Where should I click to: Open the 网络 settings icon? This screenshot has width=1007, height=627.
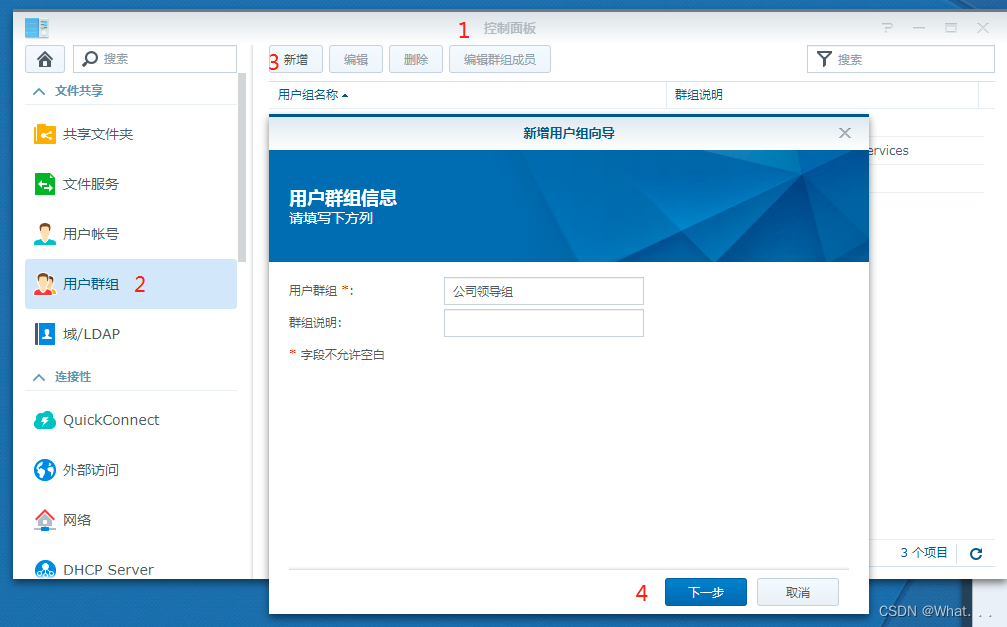[x=45, y=520]
